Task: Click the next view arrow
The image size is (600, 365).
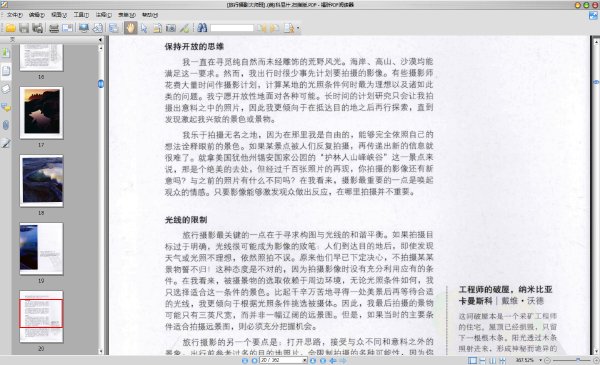Action: pos(343,360)
